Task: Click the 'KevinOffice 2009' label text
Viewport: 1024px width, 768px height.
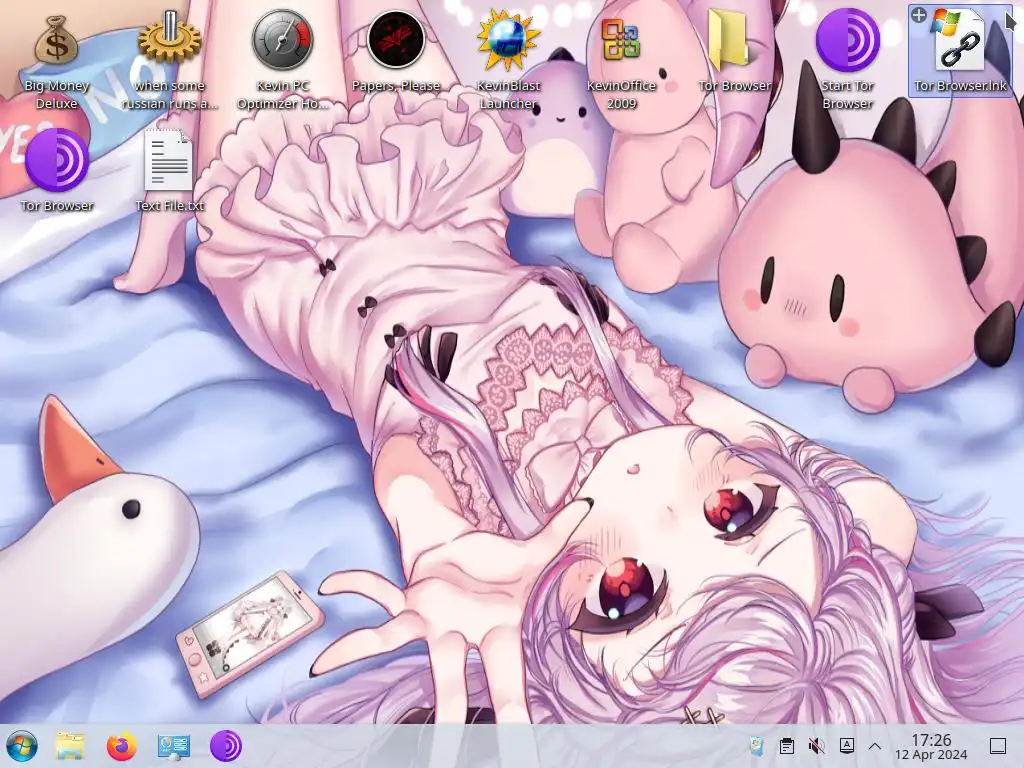Action: point(621,95)
